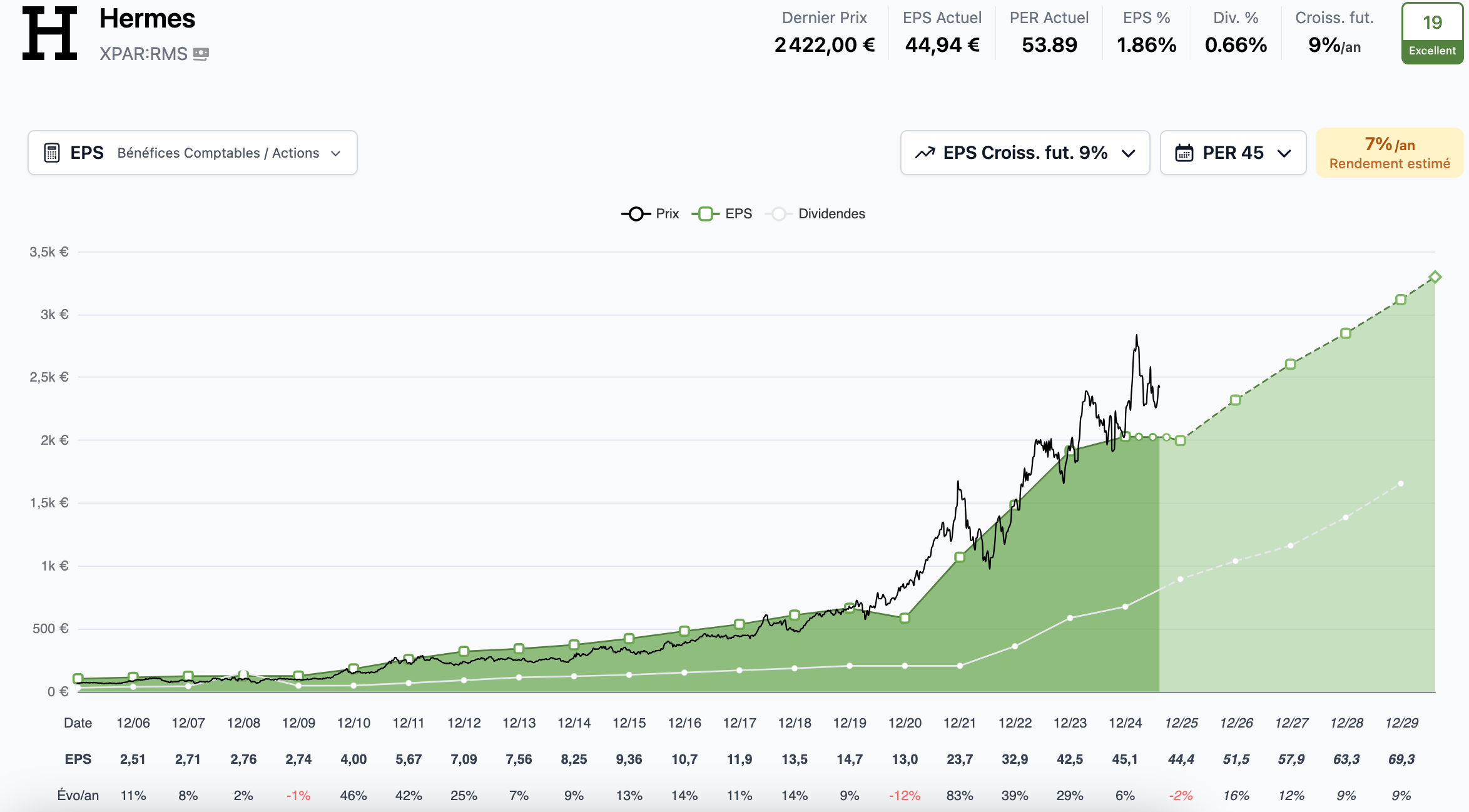
Task: Expand the EPS Croiss. fut. 9% dropdown
Action: coord(1025,153)
